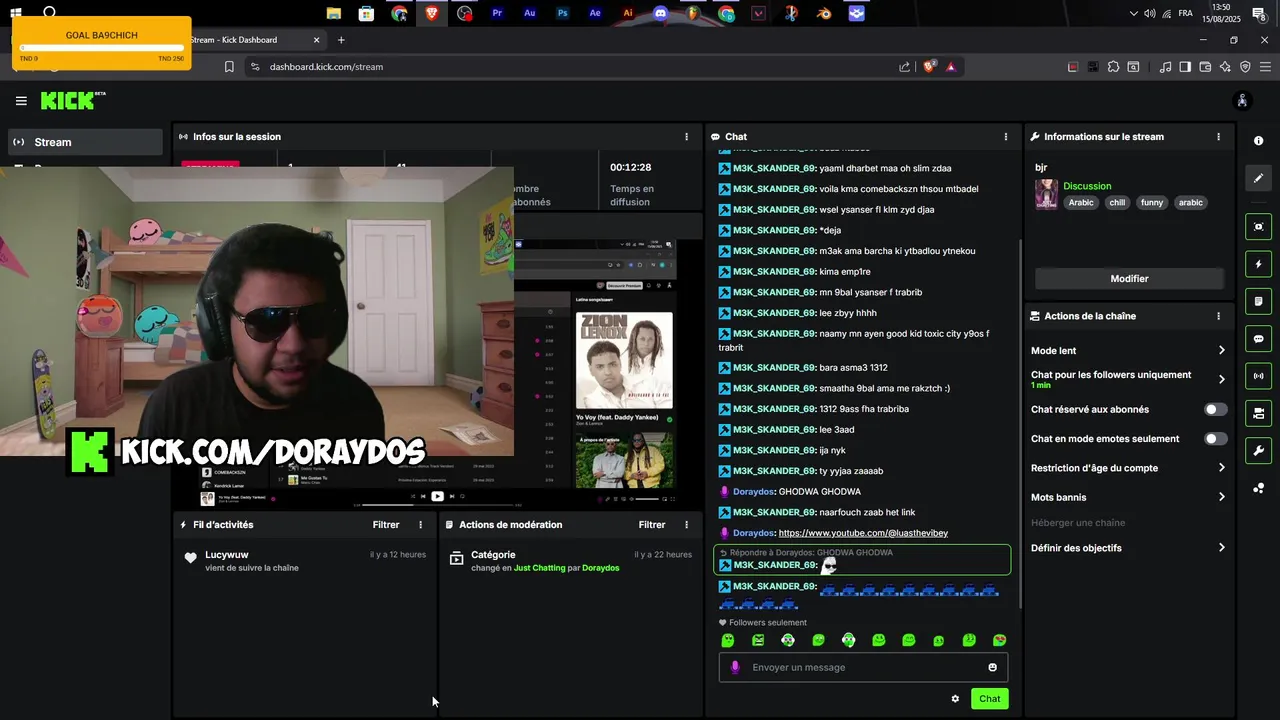Viewport: 1280px width, 720px height.
Task: Open Discord from Windows taskbar
Action: (x=660, y=14)
